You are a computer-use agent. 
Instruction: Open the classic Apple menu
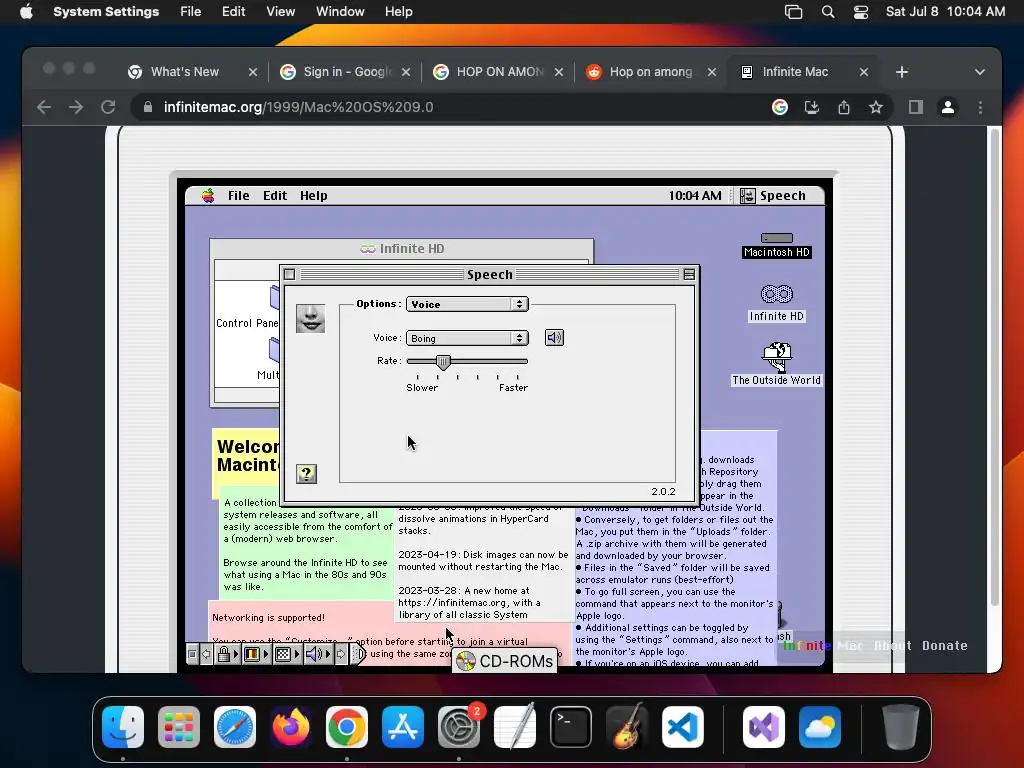(x=208, y=196)
